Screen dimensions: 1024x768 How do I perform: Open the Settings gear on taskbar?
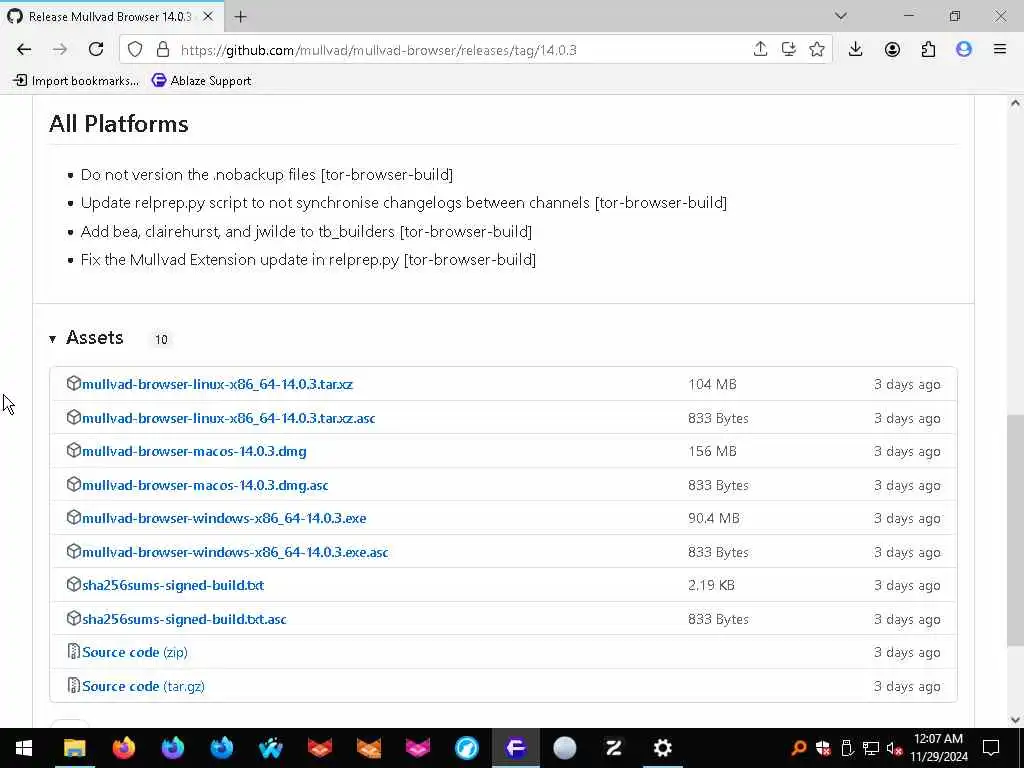(x=662, y=748)
